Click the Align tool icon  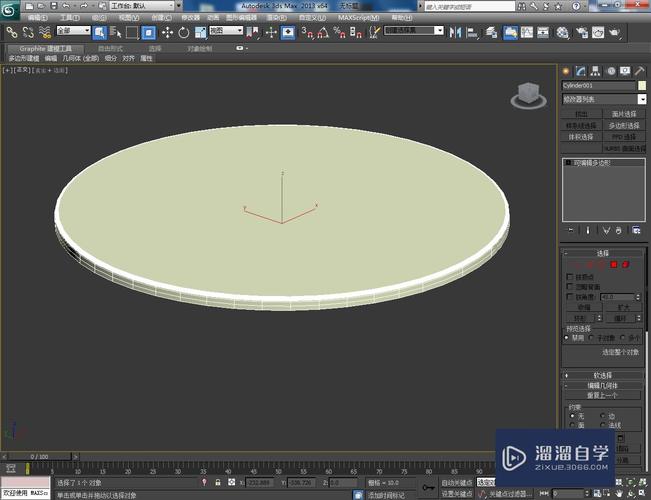[x=472, y=32]
